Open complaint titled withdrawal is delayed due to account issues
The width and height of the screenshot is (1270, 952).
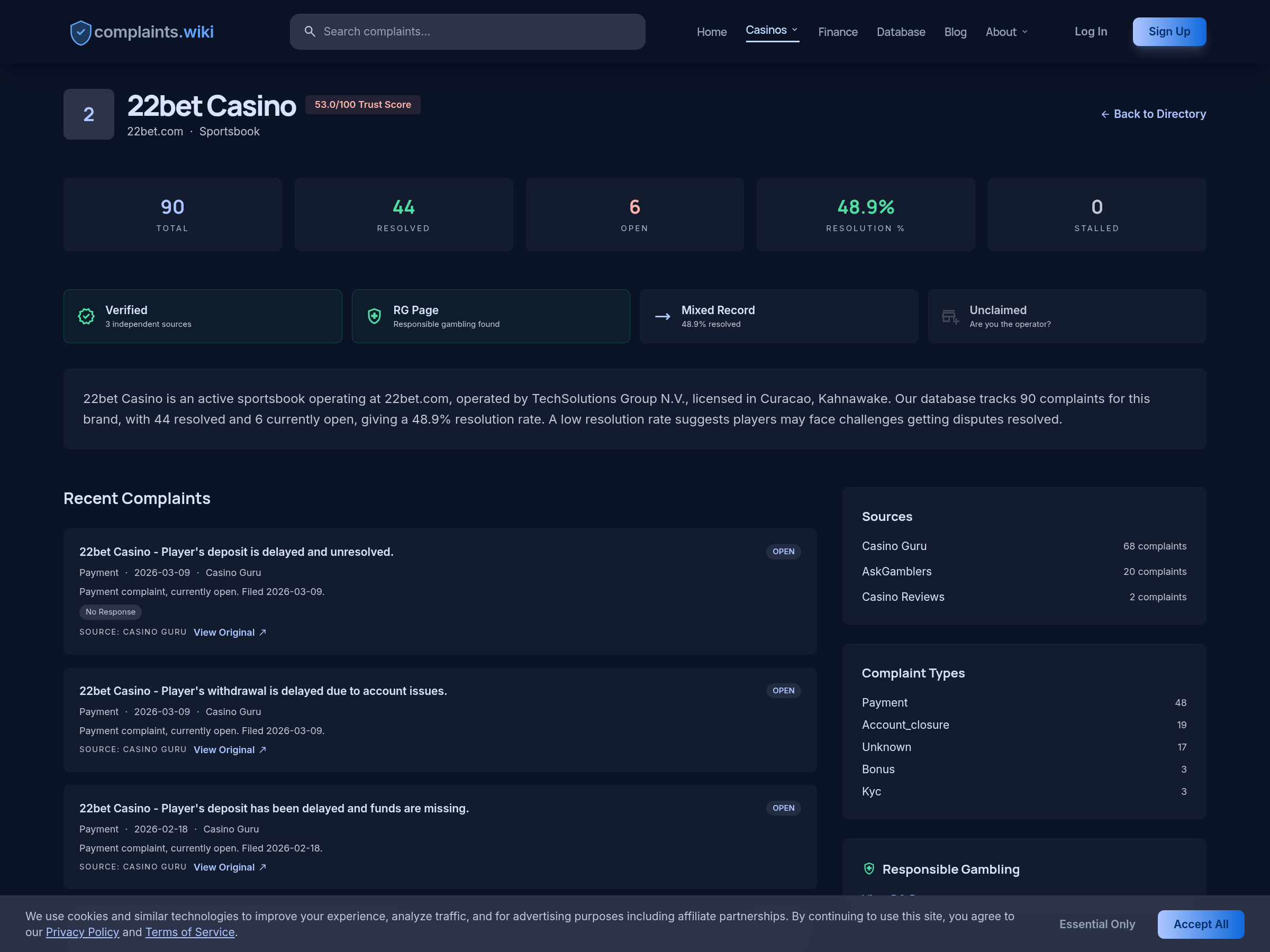pos(263,691)
